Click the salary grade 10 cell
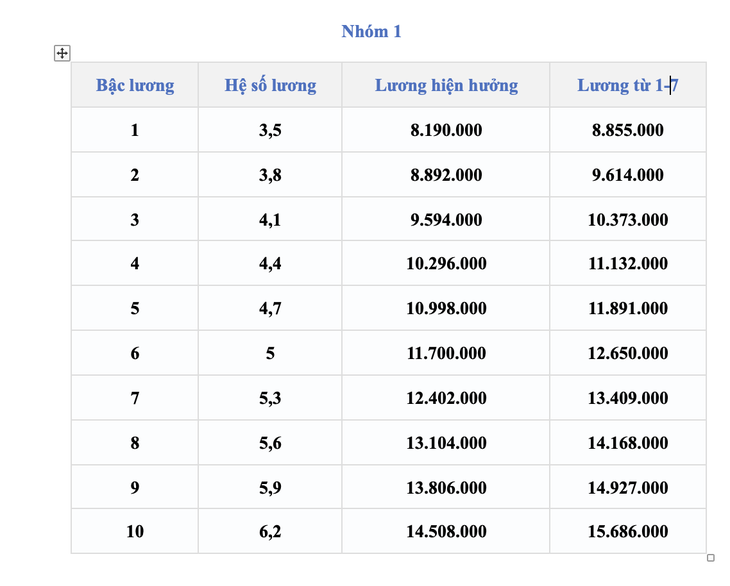Screen dimensions: 730x586 coord(135,531)
